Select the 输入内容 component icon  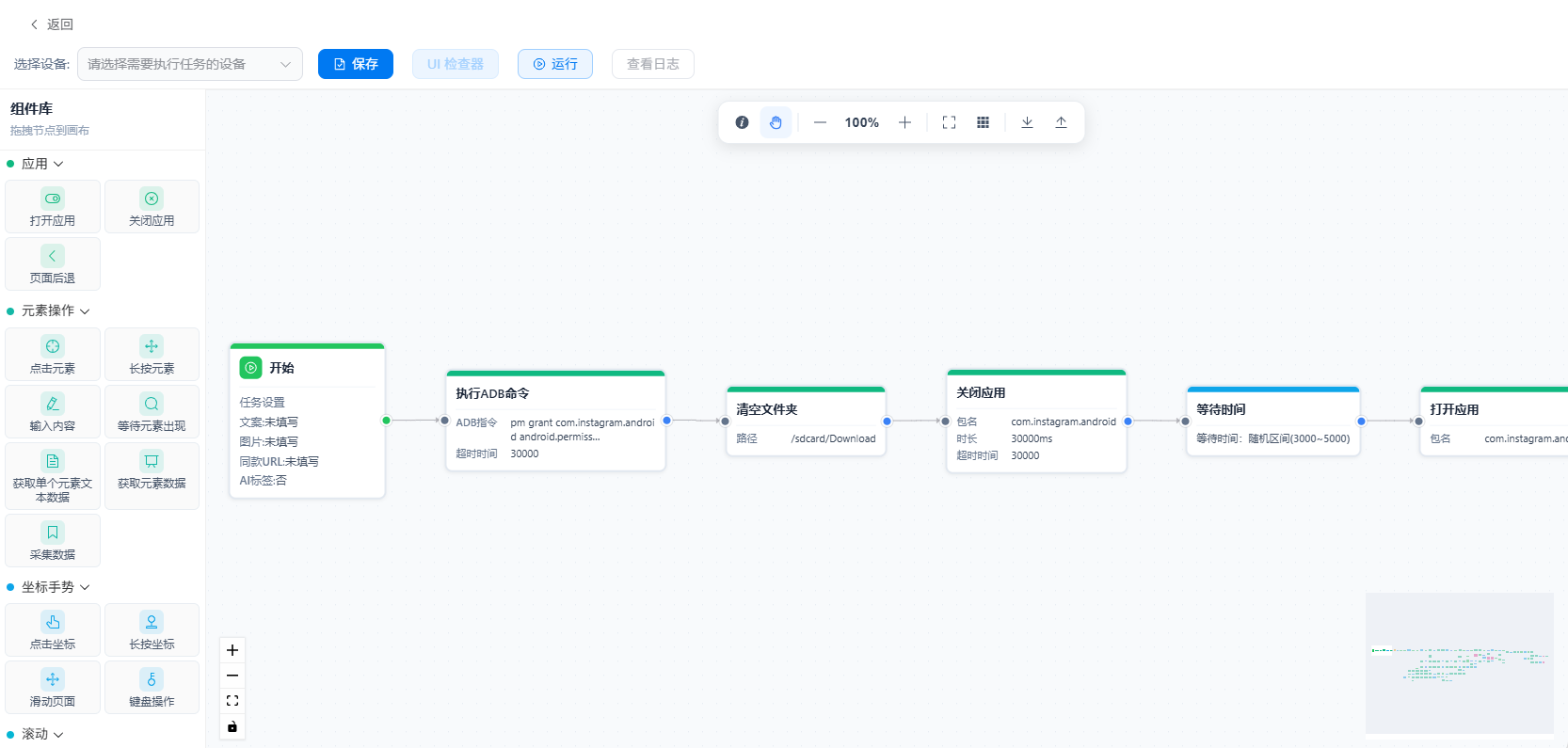click(53, 404)
